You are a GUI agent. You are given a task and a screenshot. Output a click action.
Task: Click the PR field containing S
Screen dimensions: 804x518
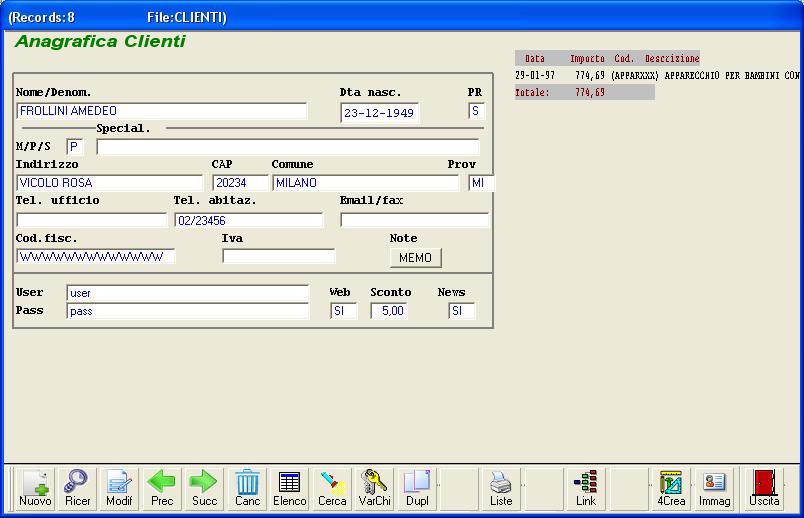pos(476,111)
